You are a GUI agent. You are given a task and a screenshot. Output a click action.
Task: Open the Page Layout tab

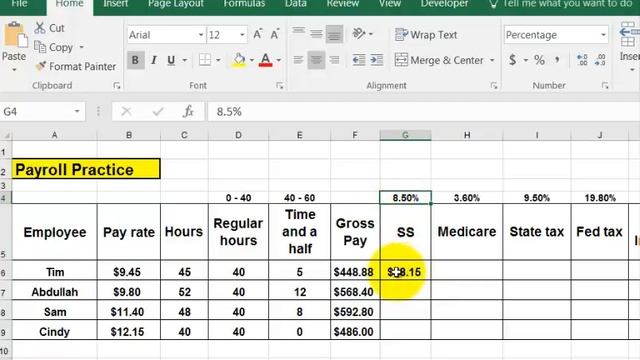(x=176, y=4)
